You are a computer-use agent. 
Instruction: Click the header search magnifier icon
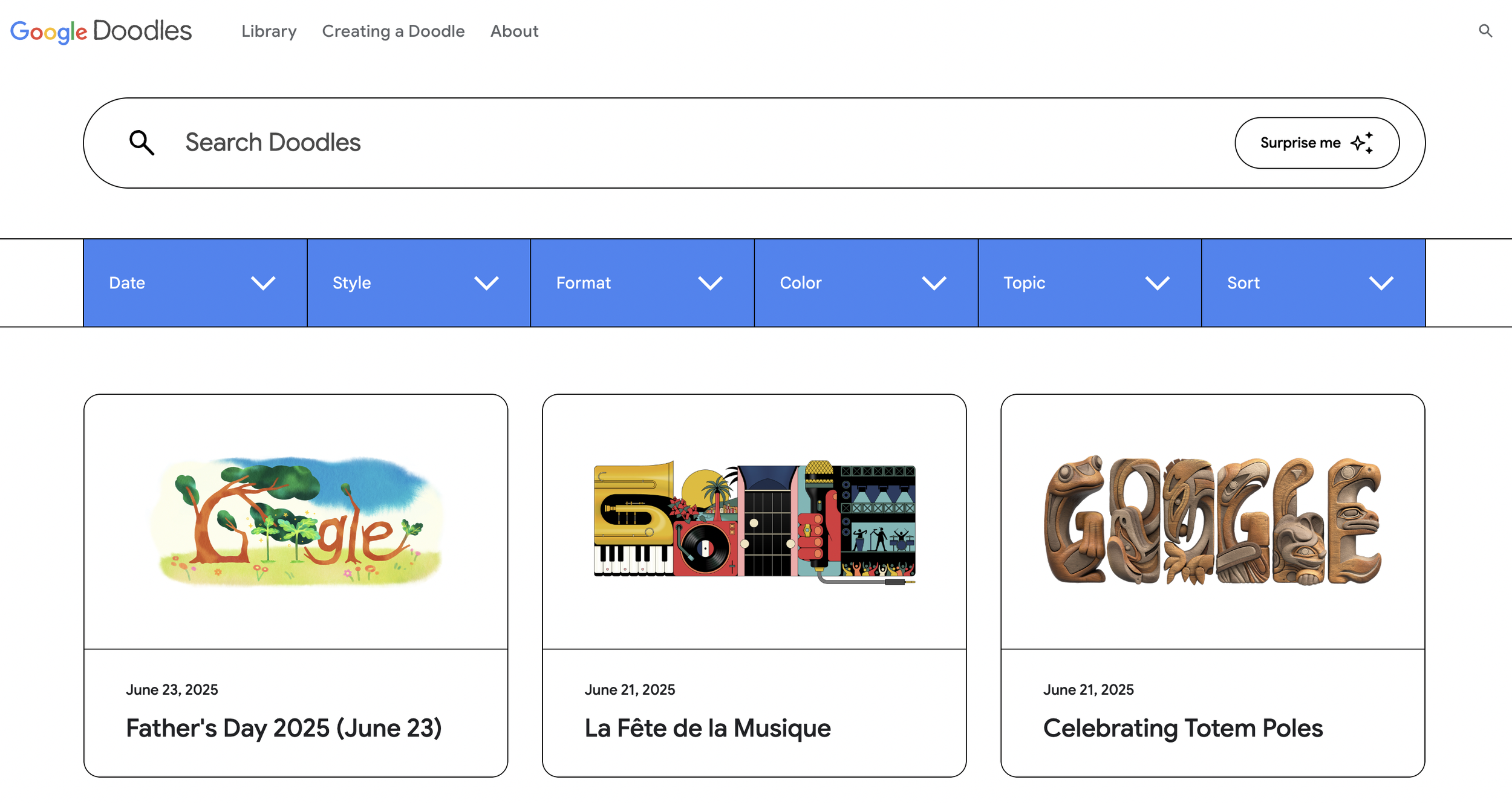pos(1485,31)
